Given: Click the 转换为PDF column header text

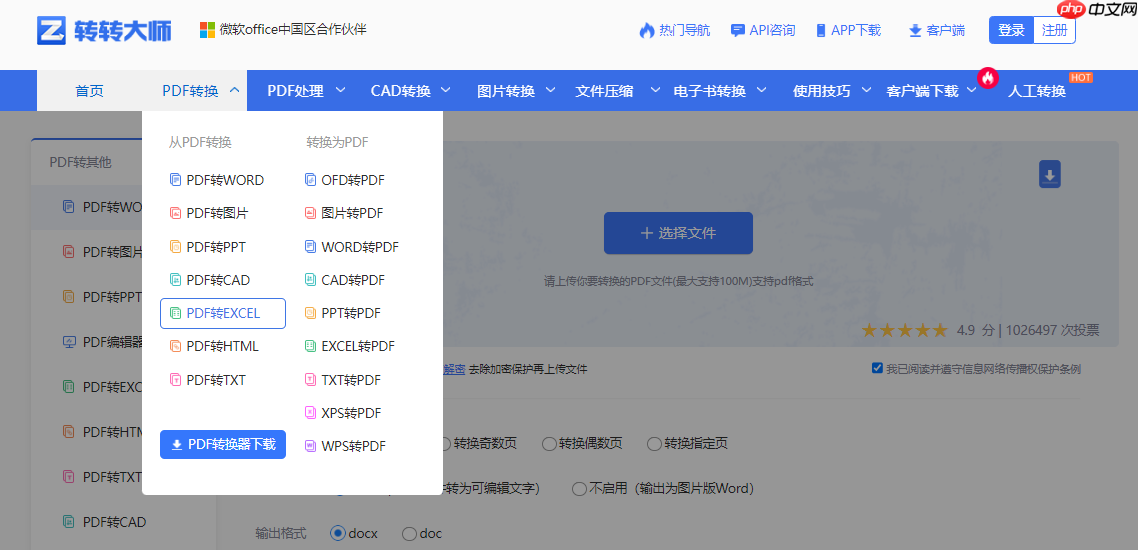Looking at the screenshot, I should point(337,143).
